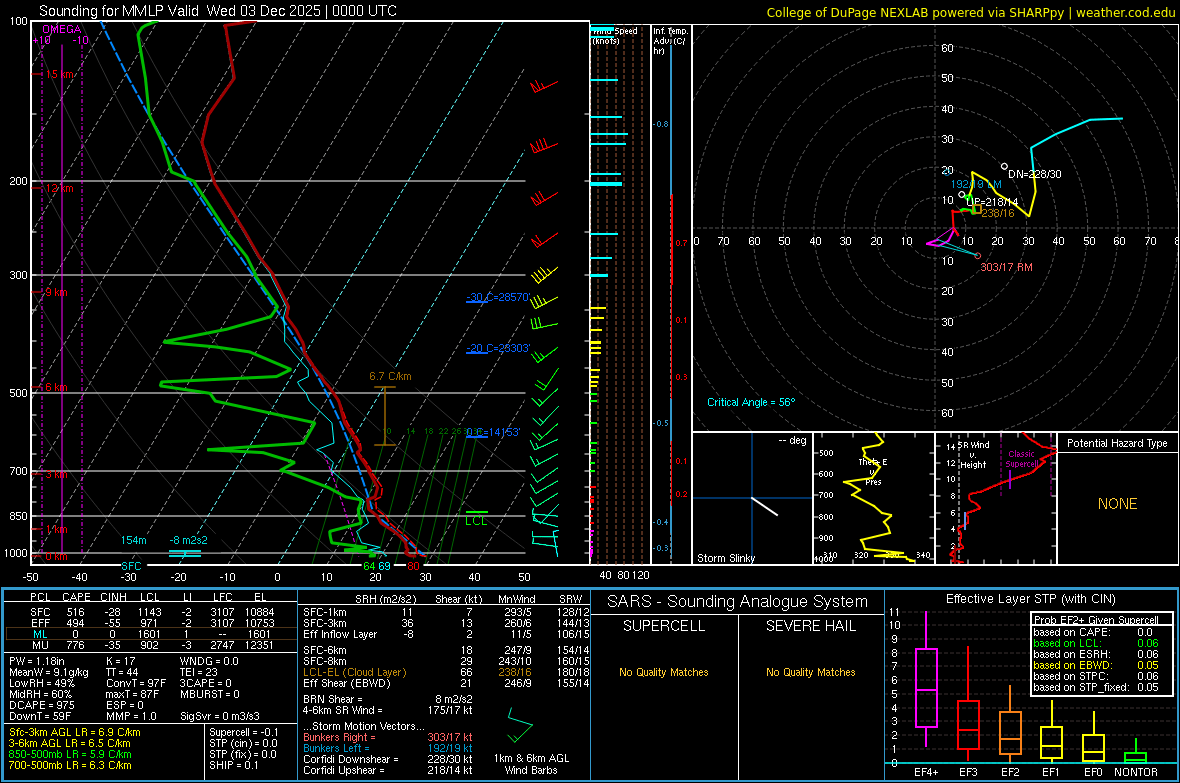The image size is (1180, 783).
Task: Click the MeanW = 9.1g/kg value
Action: coord(49,672)
